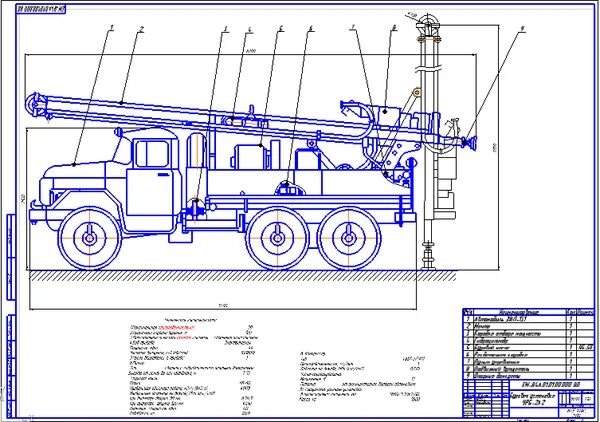Click parts list row number 5
The height and width of the screenshot is (422, 600).
[x=528, y=348]
